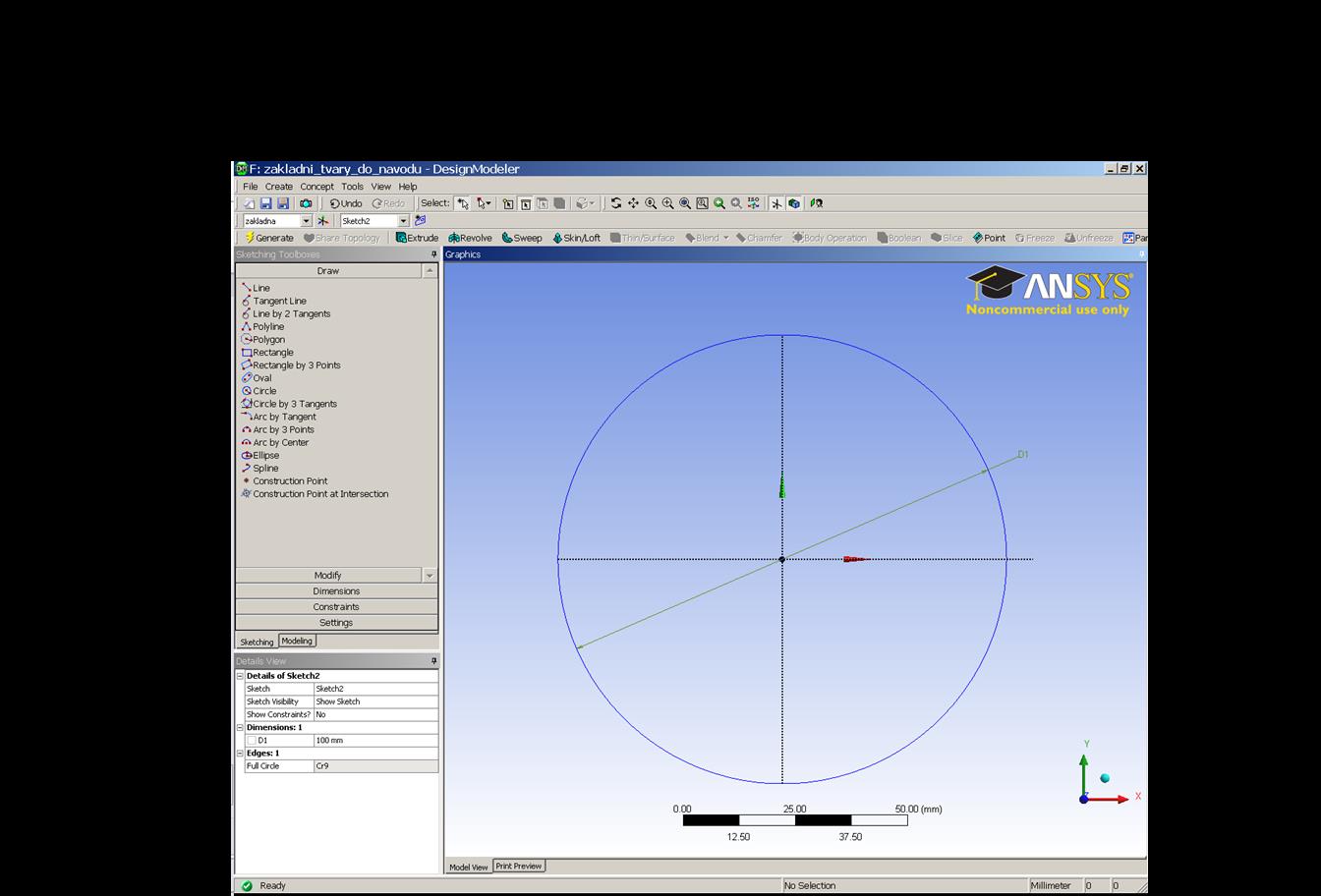Viewport: 1321px width, 896px height.
Task: Click the Look At face icon
Action: coord(816,203)
